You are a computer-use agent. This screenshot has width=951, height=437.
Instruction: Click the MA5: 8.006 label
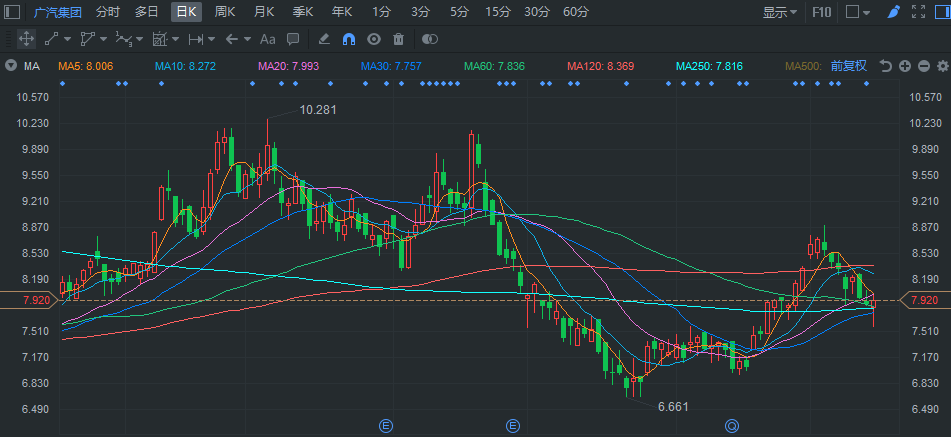(x=86, y=66)
